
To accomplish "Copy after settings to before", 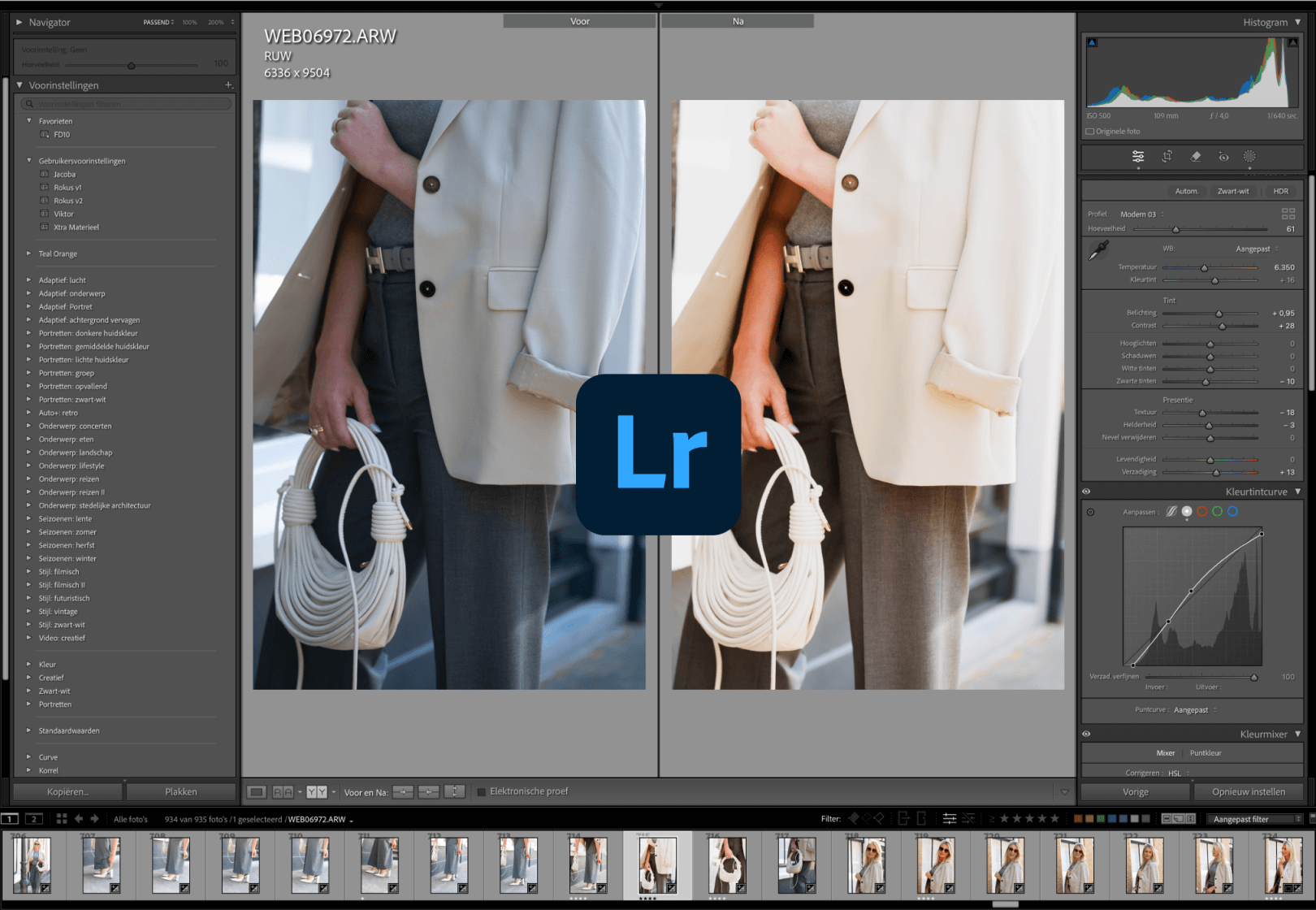I will [429, 791].
